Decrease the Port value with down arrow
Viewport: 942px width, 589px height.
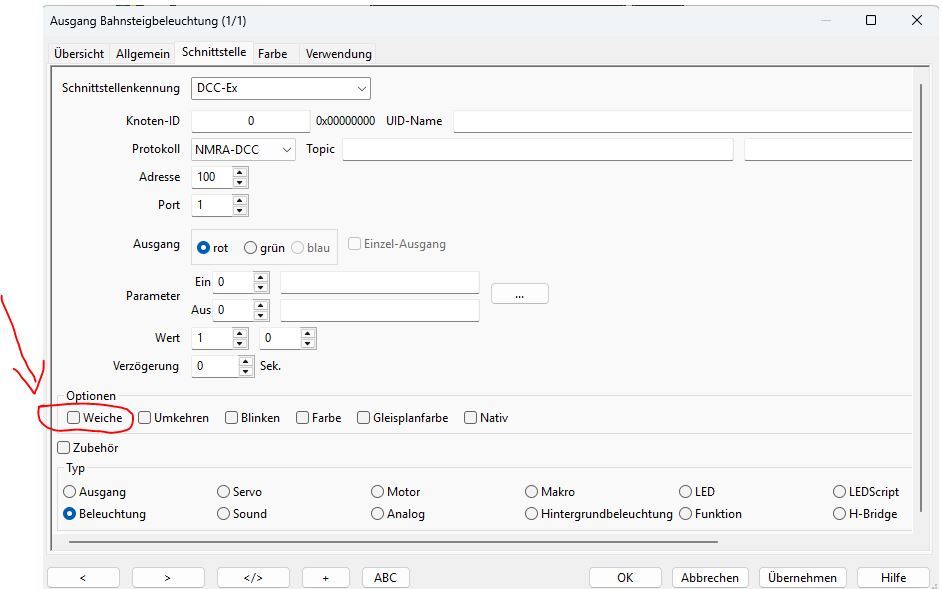(x=239, y=210)
